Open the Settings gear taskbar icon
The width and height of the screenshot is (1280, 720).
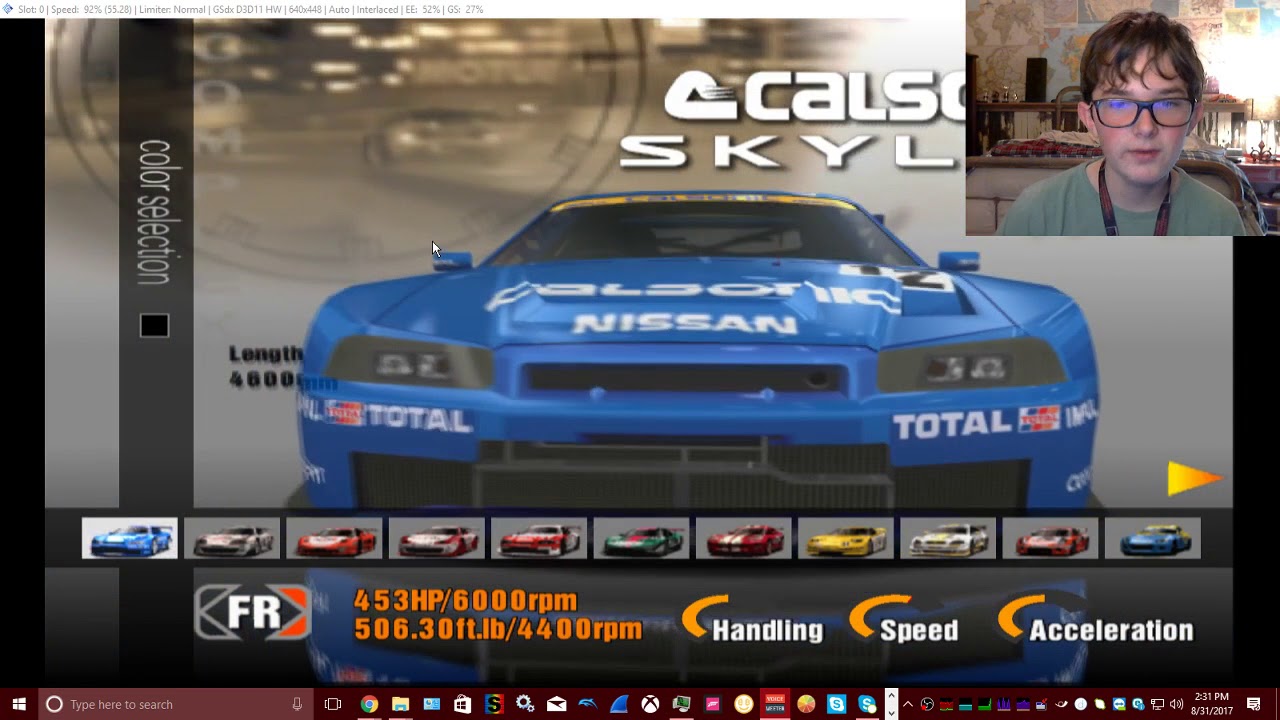pos(525,704)
